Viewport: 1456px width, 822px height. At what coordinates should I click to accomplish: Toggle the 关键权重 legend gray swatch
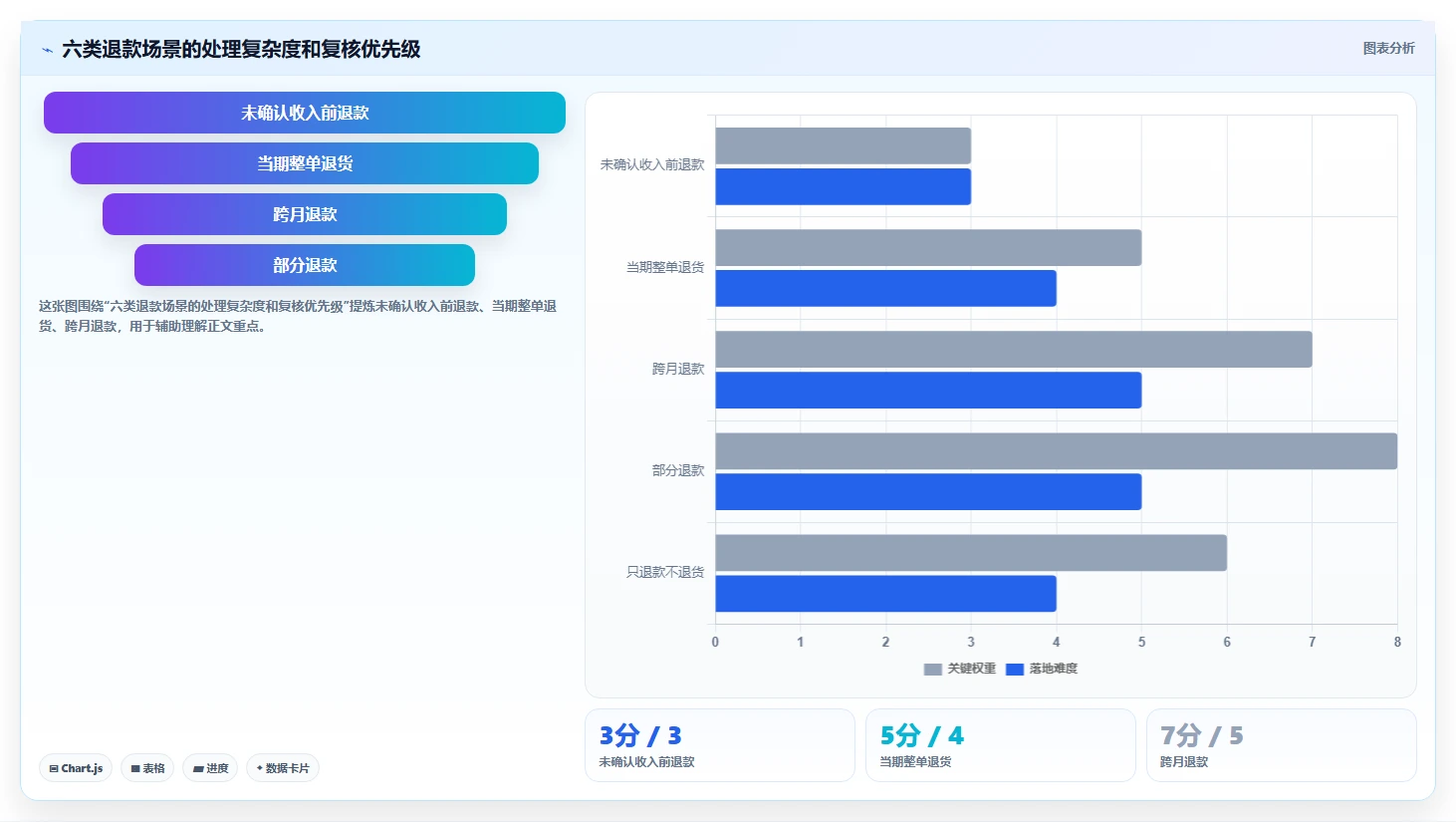933,670
